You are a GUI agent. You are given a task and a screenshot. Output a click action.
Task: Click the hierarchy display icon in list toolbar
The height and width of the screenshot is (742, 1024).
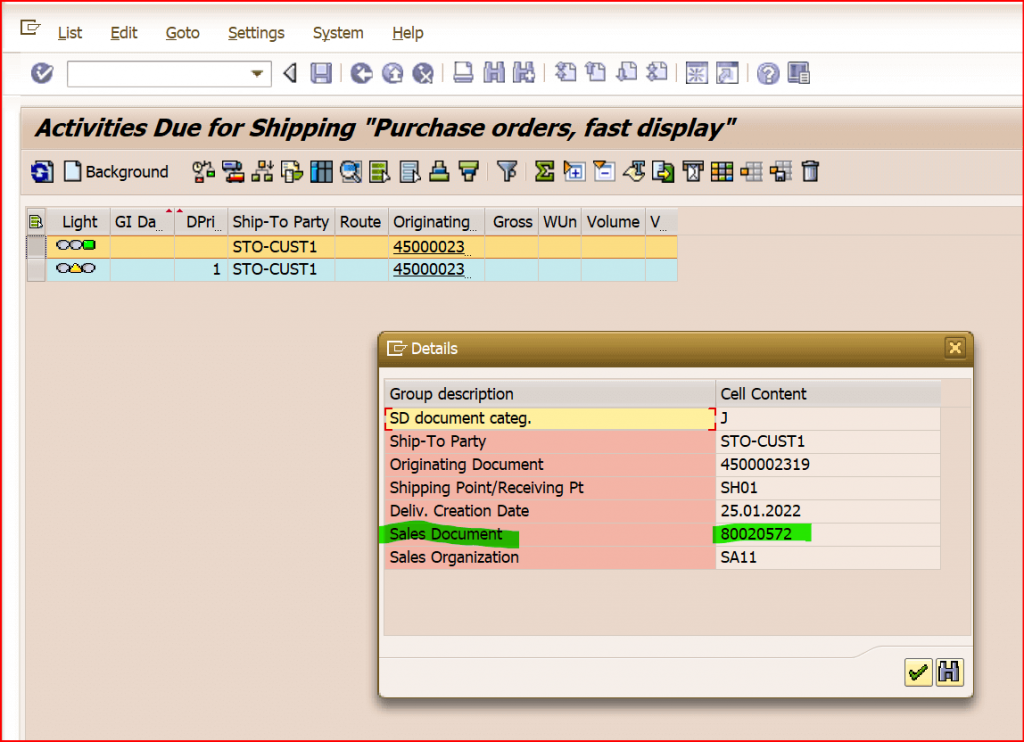point(262,171)
